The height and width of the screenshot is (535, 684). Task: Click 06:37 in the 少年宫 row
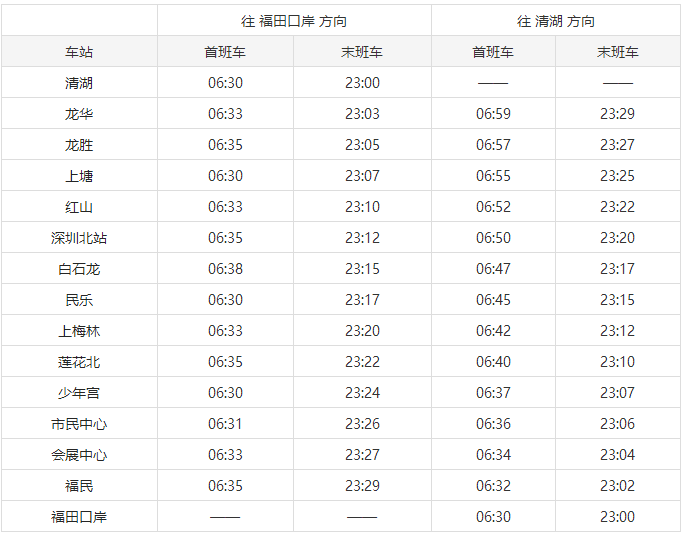493,393
